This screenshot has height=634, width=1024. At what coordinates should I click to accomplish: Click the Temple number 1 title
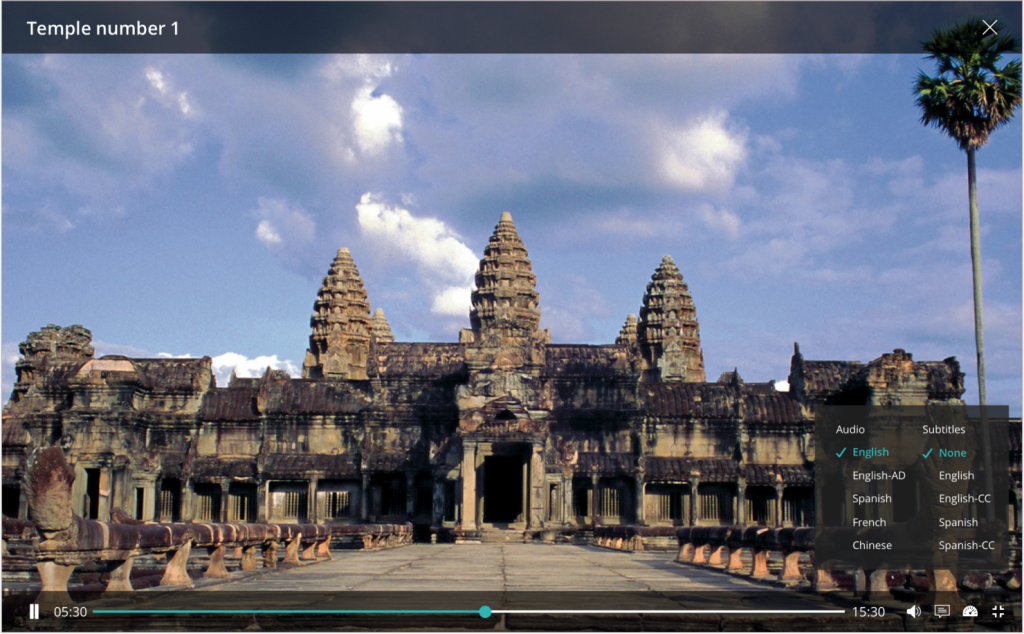[x=103, y=28]
